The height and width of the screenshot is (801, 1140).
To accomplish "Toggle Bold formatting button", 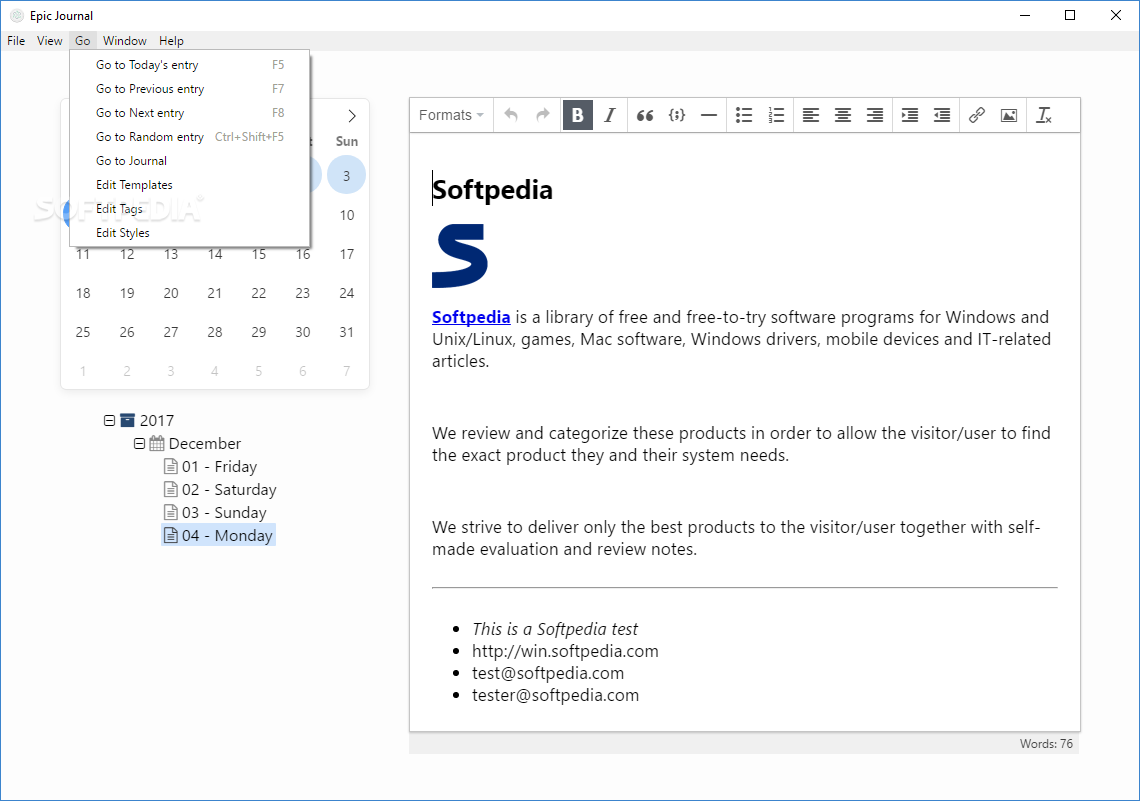I will [577, 115].
